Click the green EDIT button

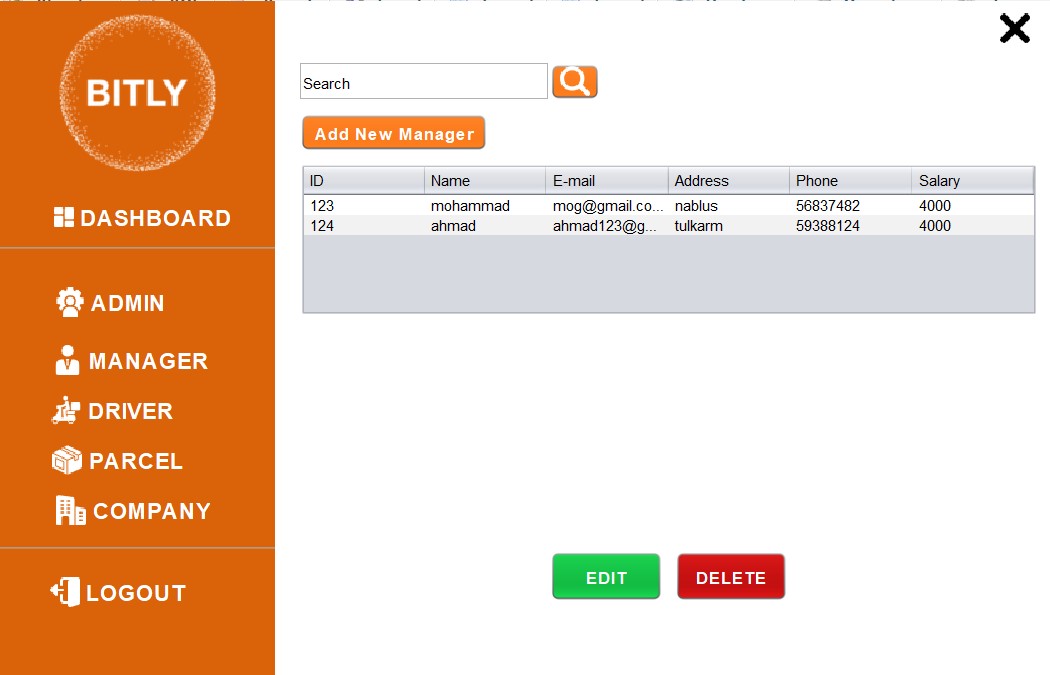(x=606, y=577)
